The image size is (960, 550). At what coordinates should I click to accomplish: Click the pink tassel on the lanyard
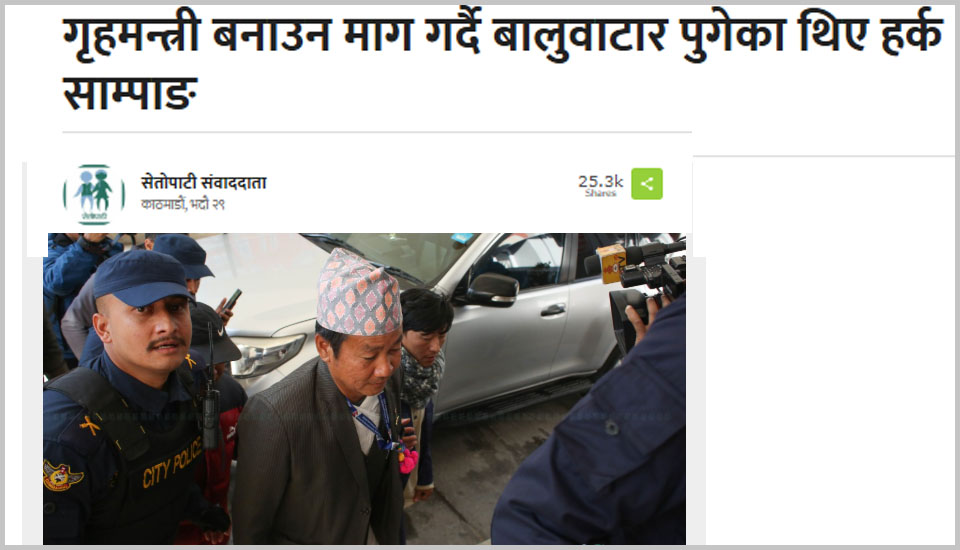coord(408,459)
